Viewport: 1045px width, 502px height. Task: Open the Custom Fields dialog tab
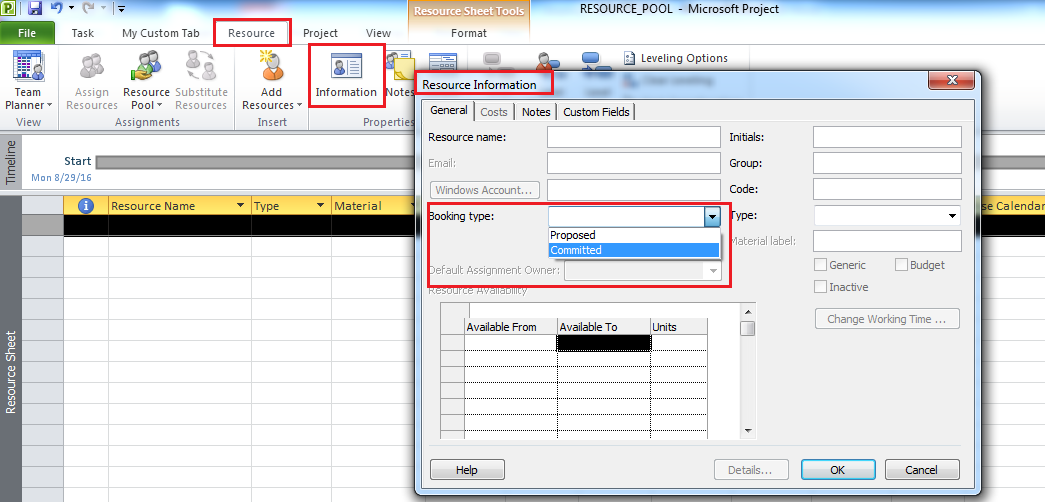(596, 112)
